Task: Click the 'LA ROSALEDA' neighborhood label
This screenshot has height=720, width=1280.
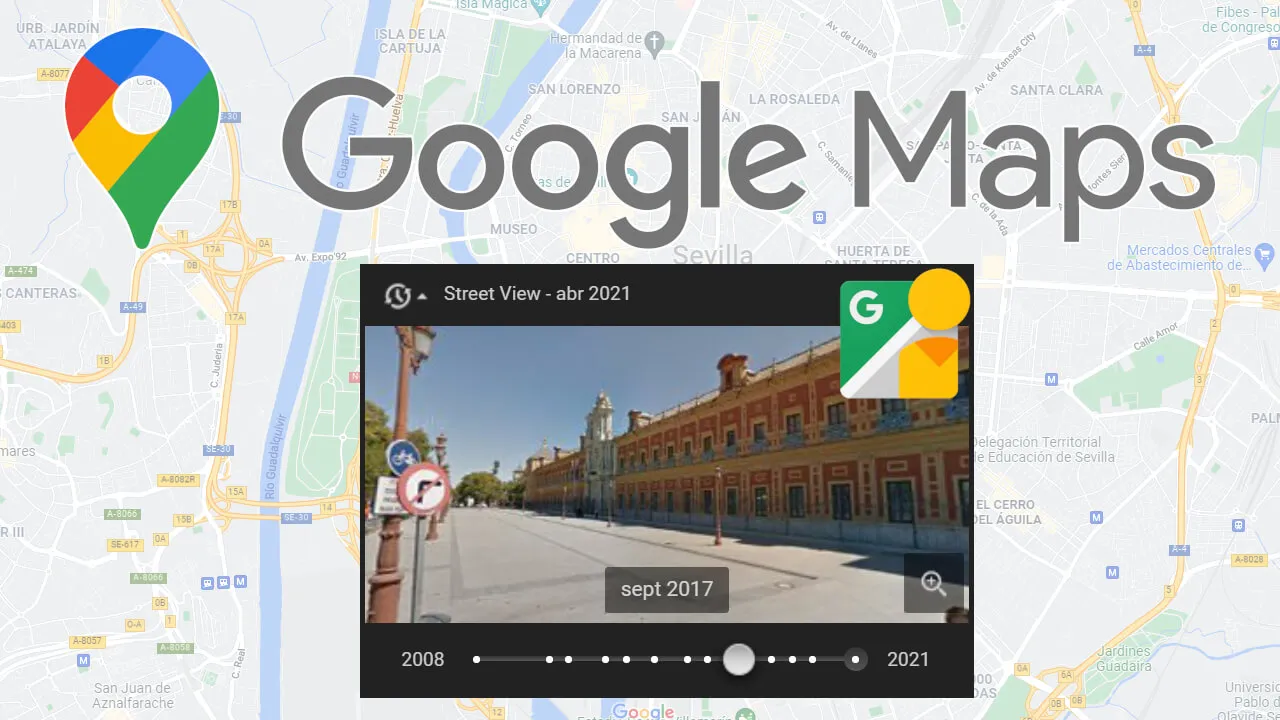Action: 794,99
